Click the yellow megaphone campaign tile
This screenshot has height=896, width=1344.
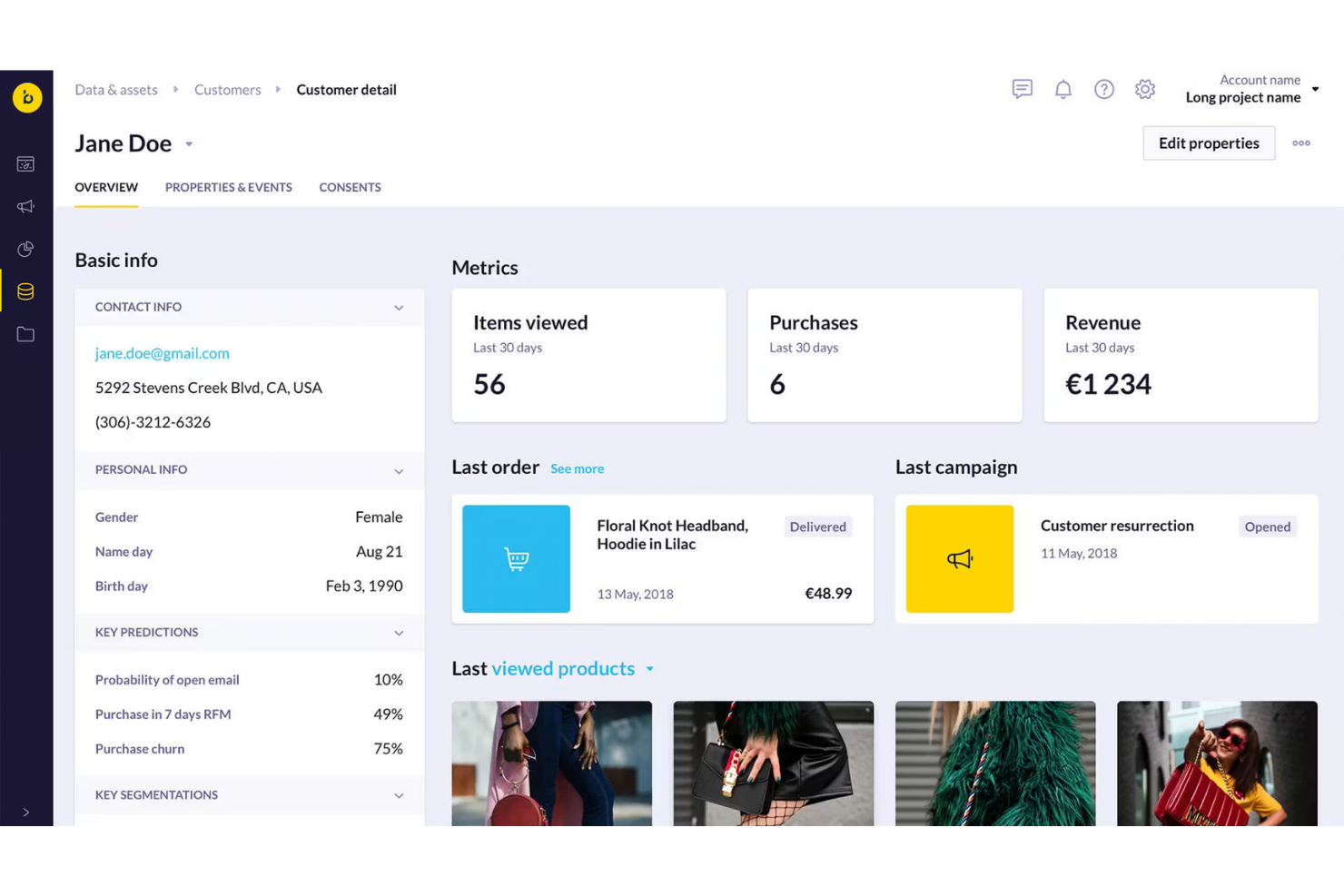(960, 559)
